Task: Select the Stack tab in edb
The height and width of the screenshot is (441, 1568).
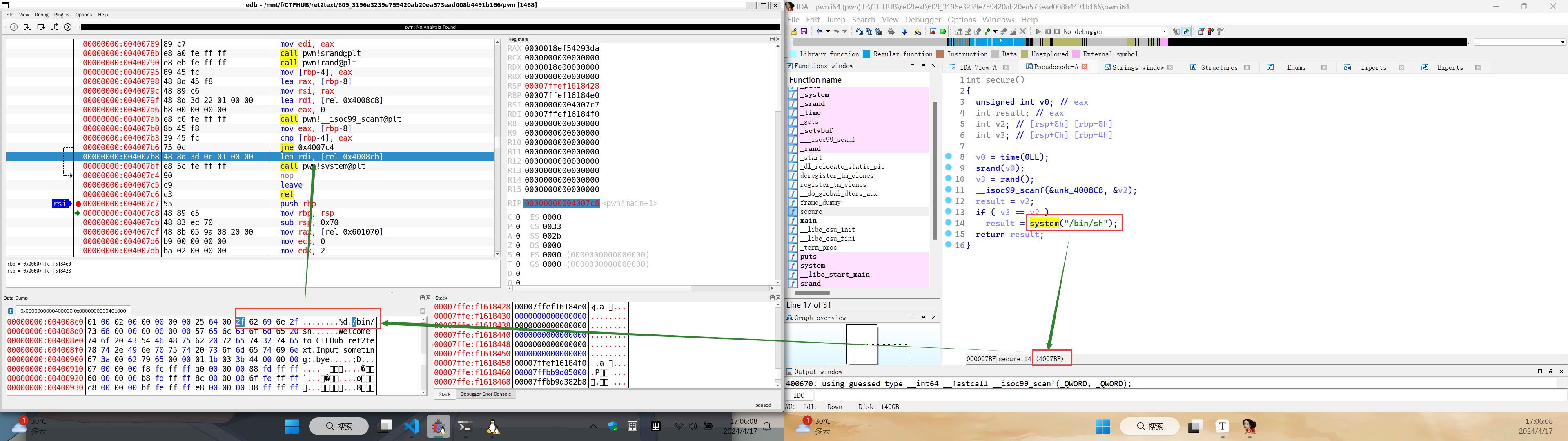Action: point(444,394)
